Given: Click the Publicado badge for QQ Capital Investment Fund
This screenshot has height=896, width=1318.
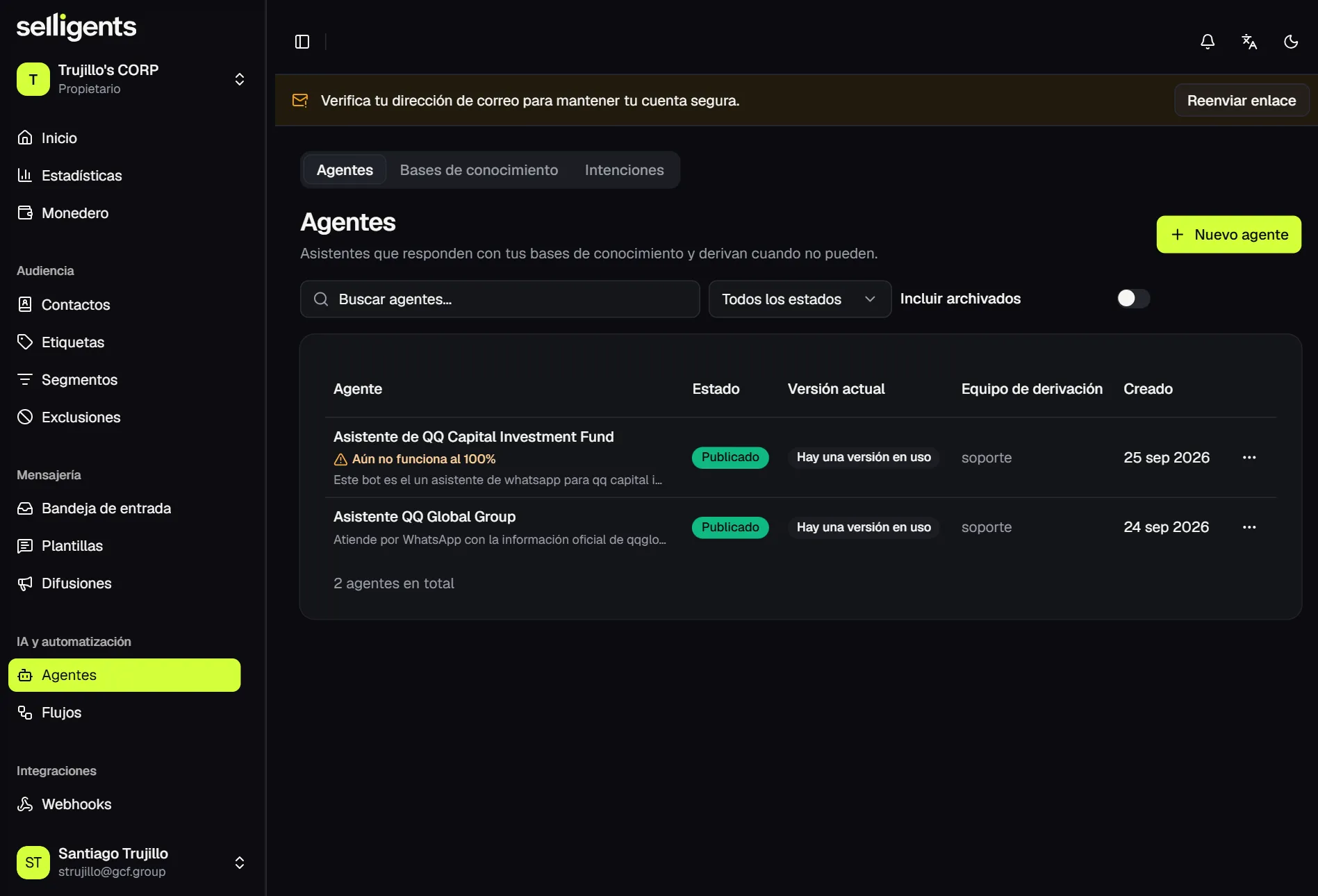Looking at the screenshot, I should 730,458.
